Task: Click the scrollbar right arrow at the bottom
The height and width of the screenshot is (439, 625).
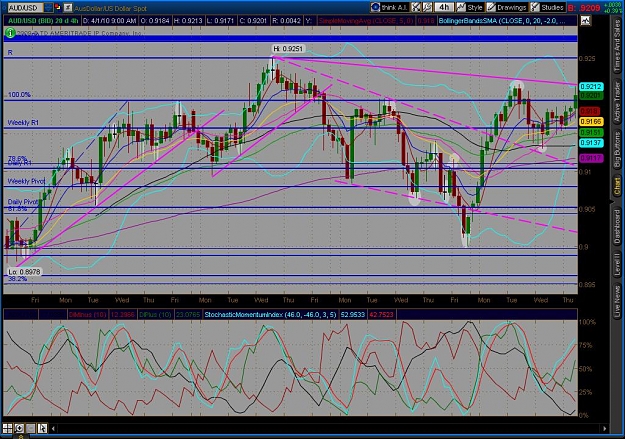Action: click(605, 429)
